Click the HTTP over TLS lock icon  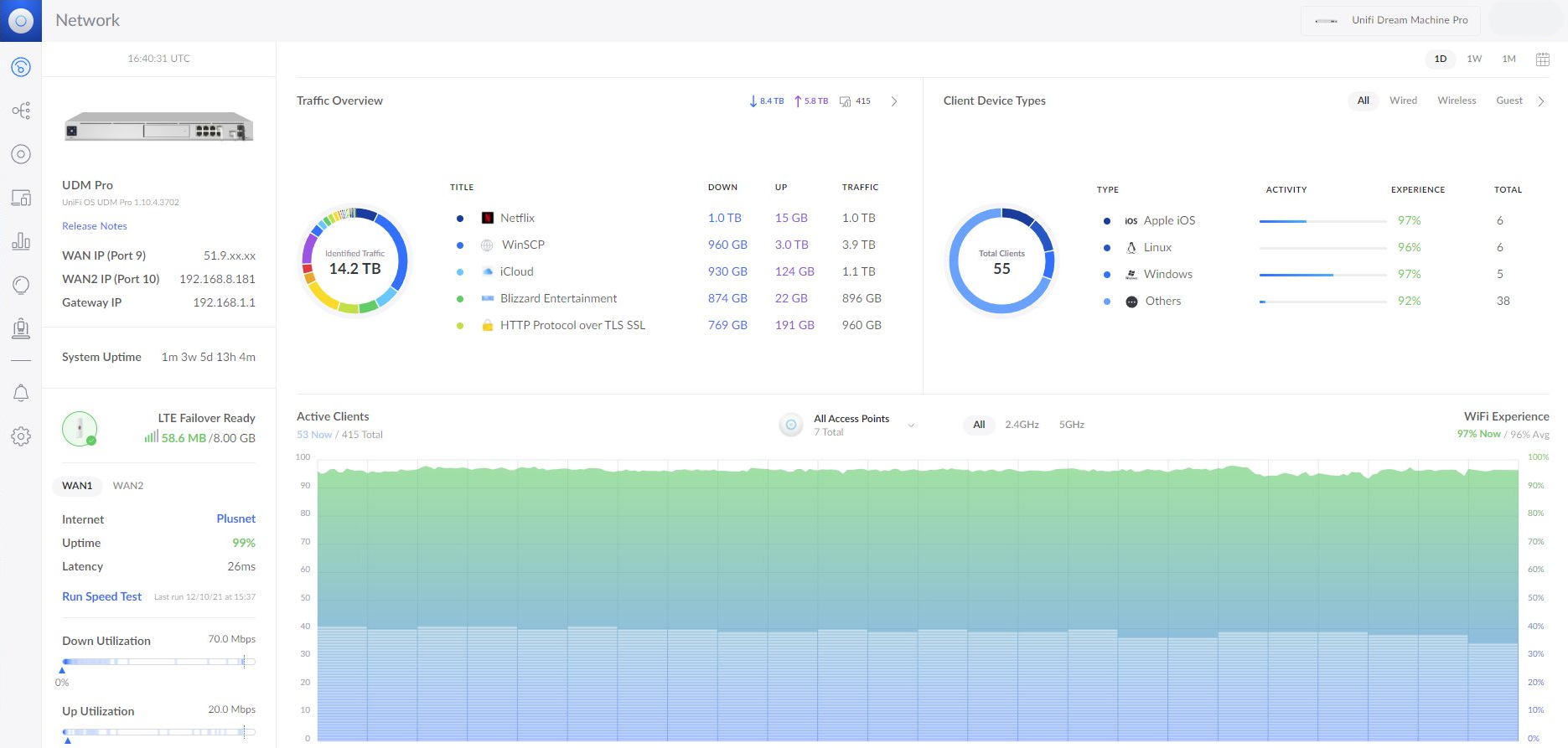tap(487, 325)
